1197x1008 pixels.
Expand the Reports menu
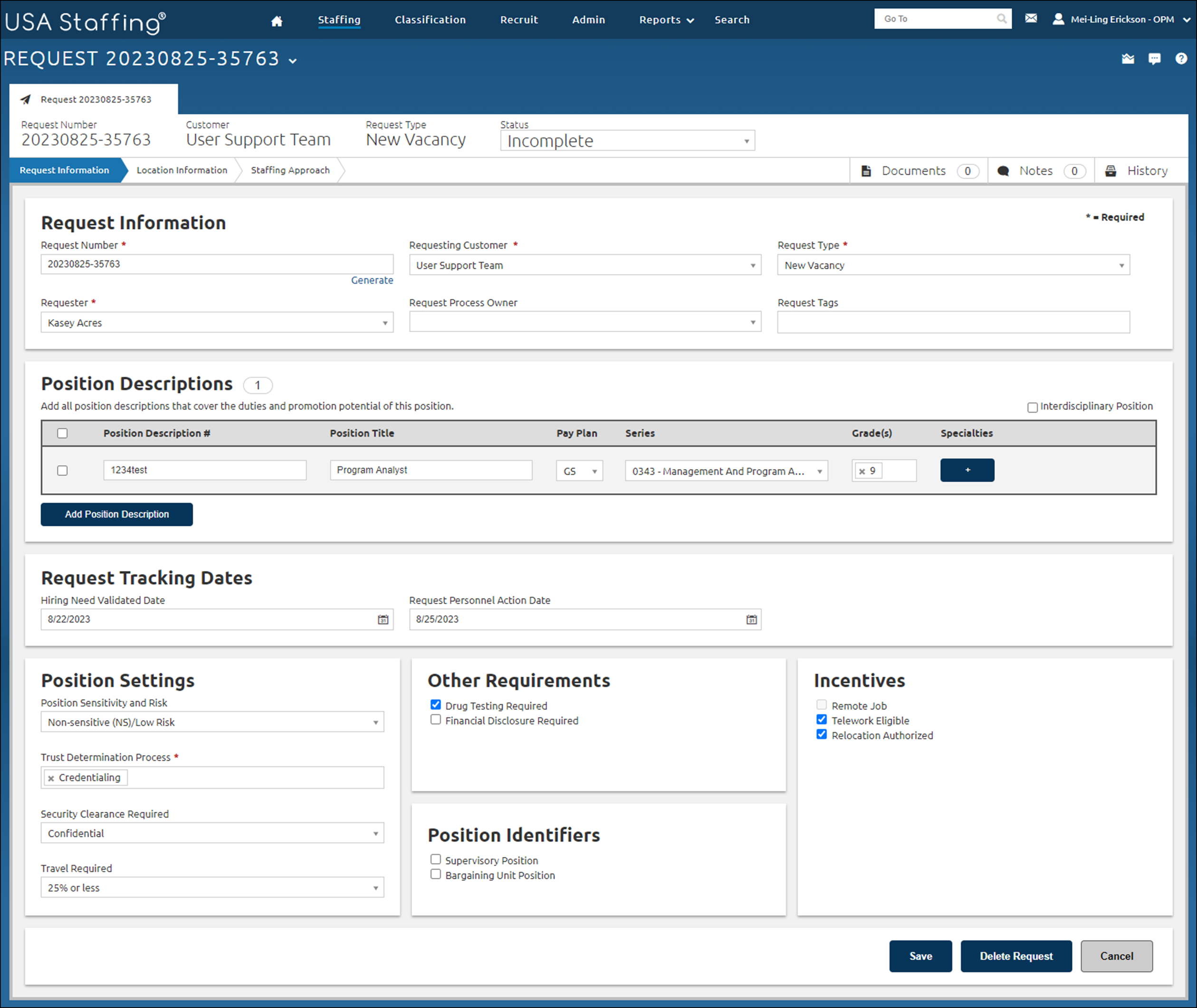pos(666,20)
